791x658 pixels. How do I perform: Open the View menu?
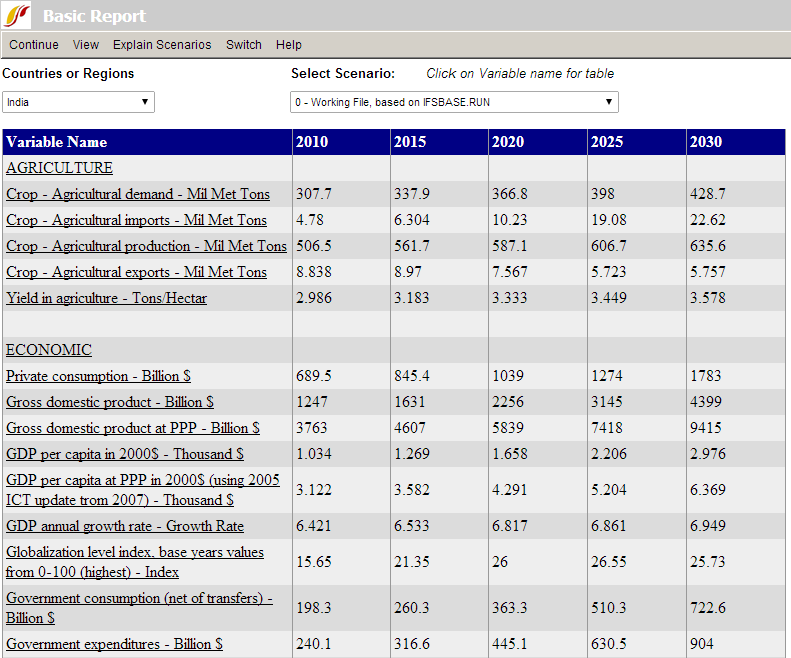(86, 45)
